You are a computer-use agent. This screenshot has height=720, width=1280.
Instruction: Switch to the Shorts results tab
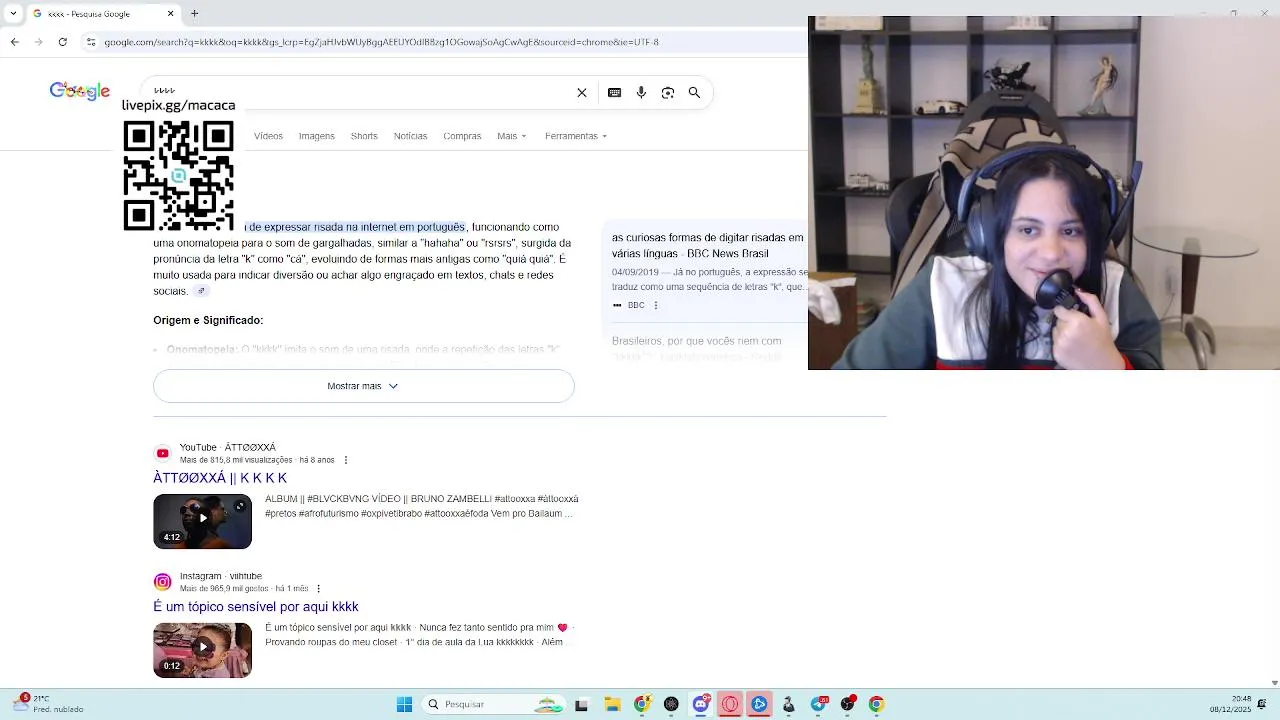pyautogui.click(x=364, y=136)
